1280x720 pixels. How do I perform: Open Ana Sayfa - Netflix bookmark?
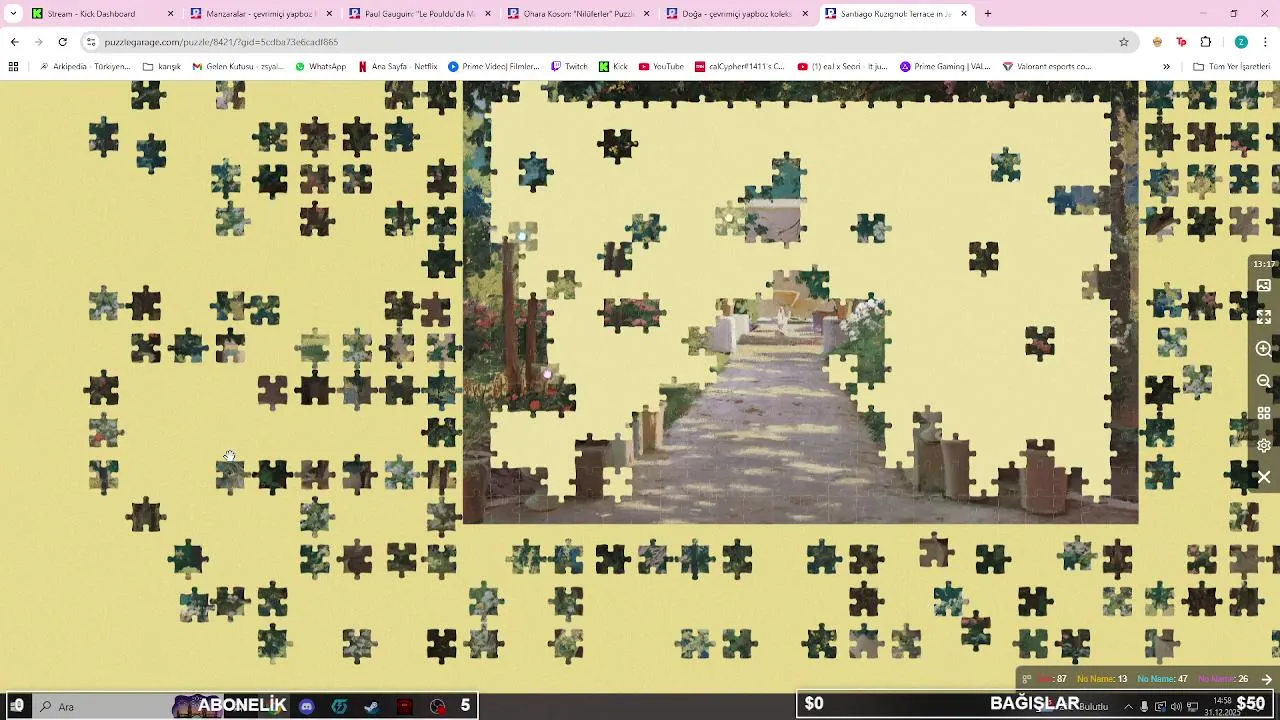coord(397,66)
